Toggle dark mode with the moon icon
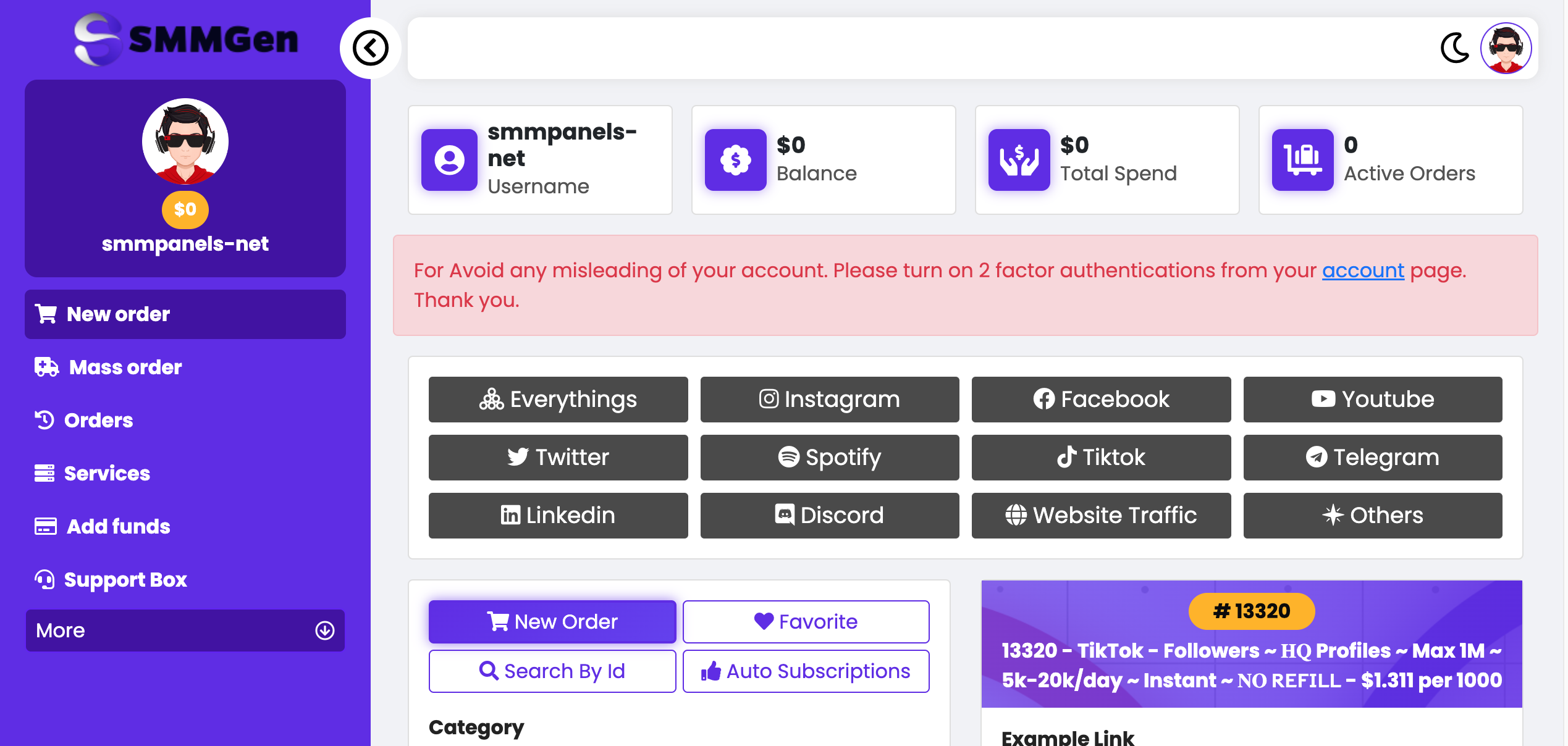 click(x=1454, y=48)
